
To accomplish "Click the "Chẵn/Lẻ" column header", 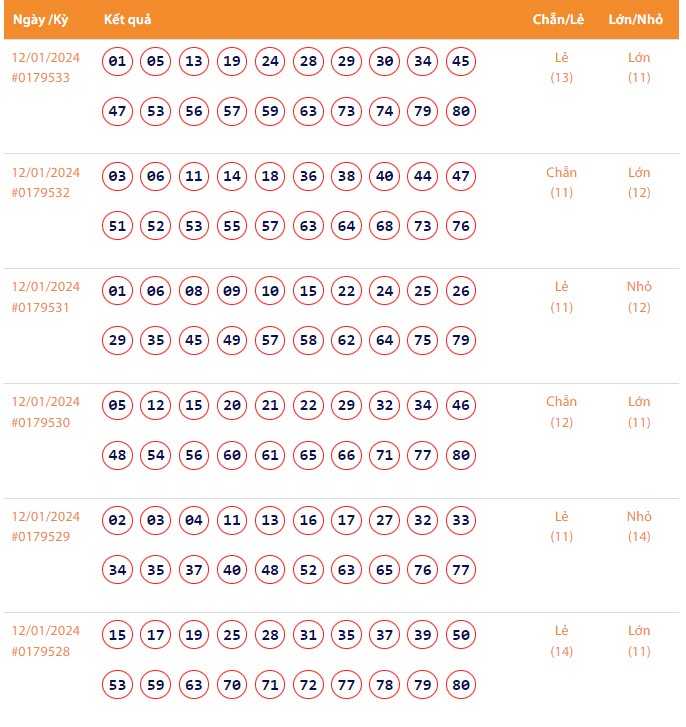I will [x=558, y=20].
